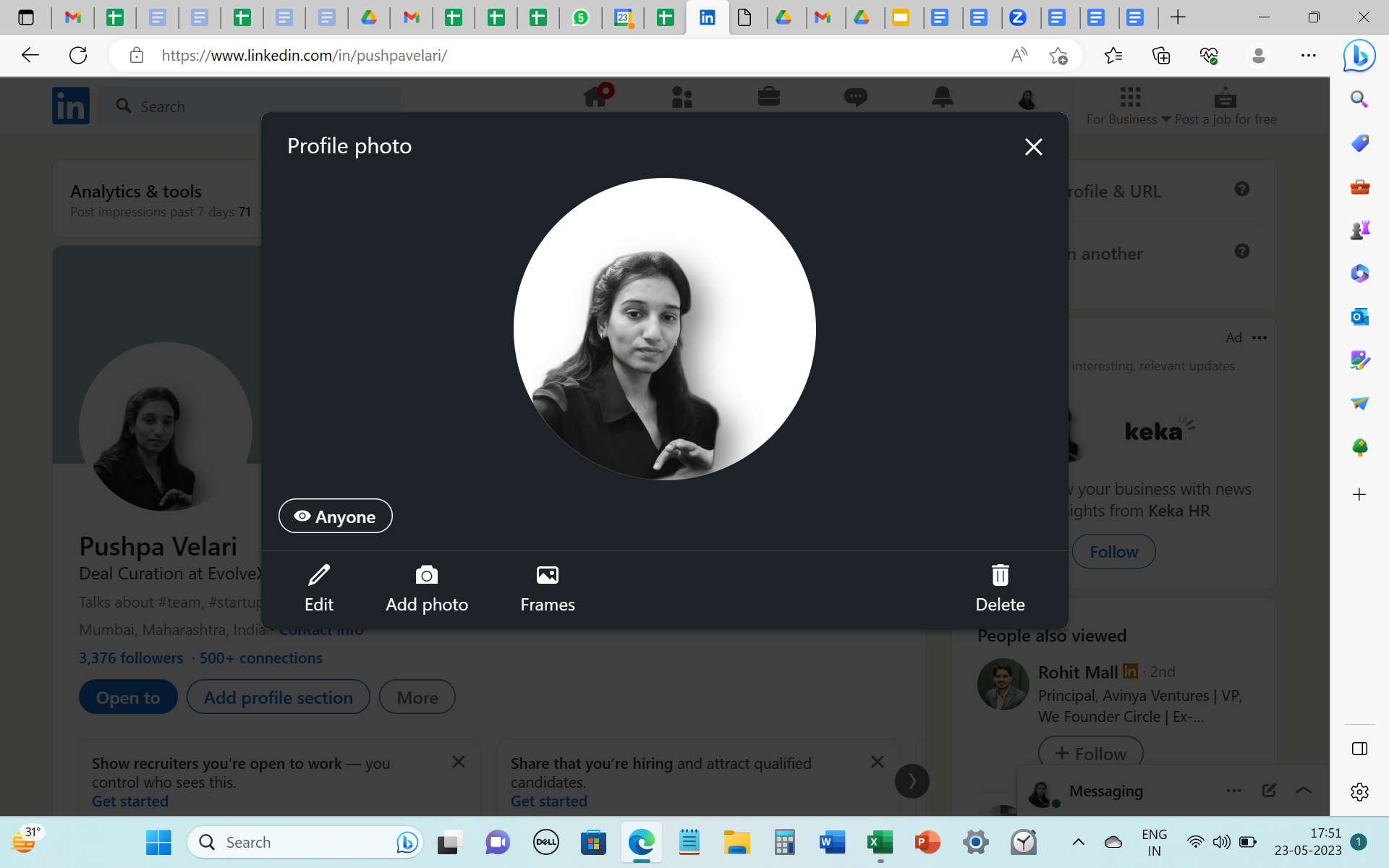Open File Explorer from the taskbar

(x=736, y=843)
